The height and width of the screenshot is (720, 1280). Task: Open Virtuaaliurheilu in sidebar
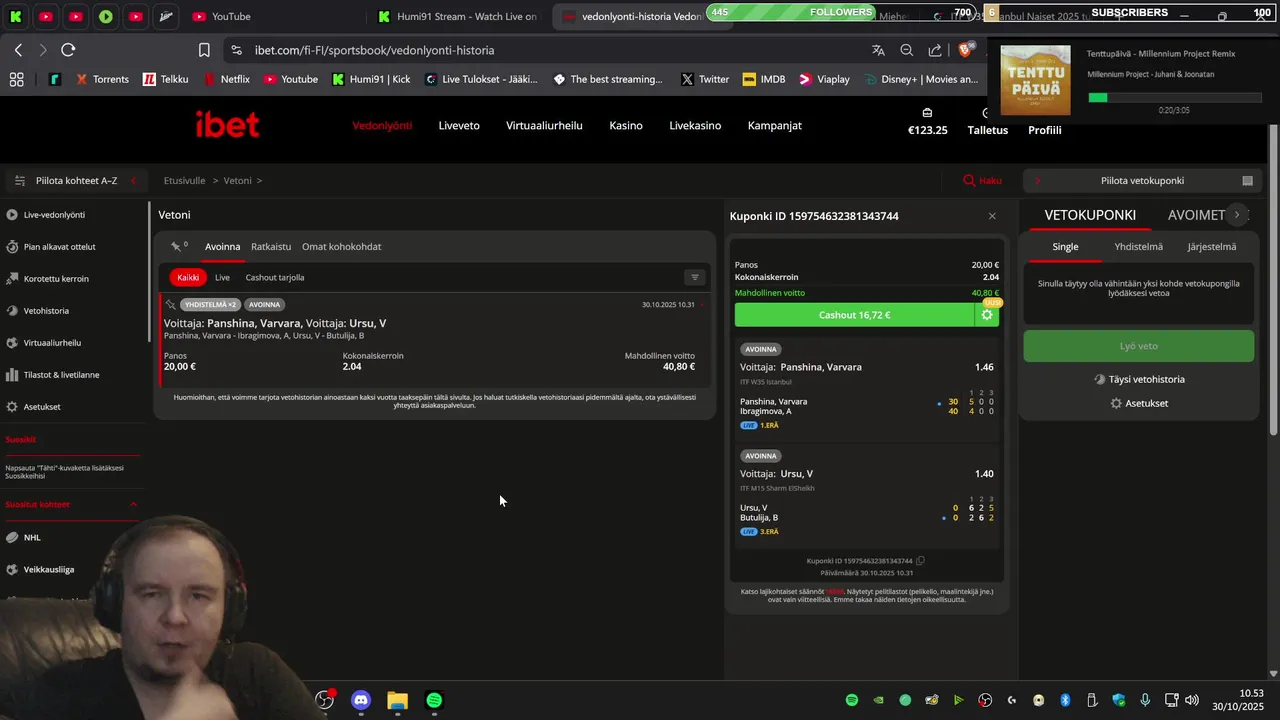click(52, 343)
